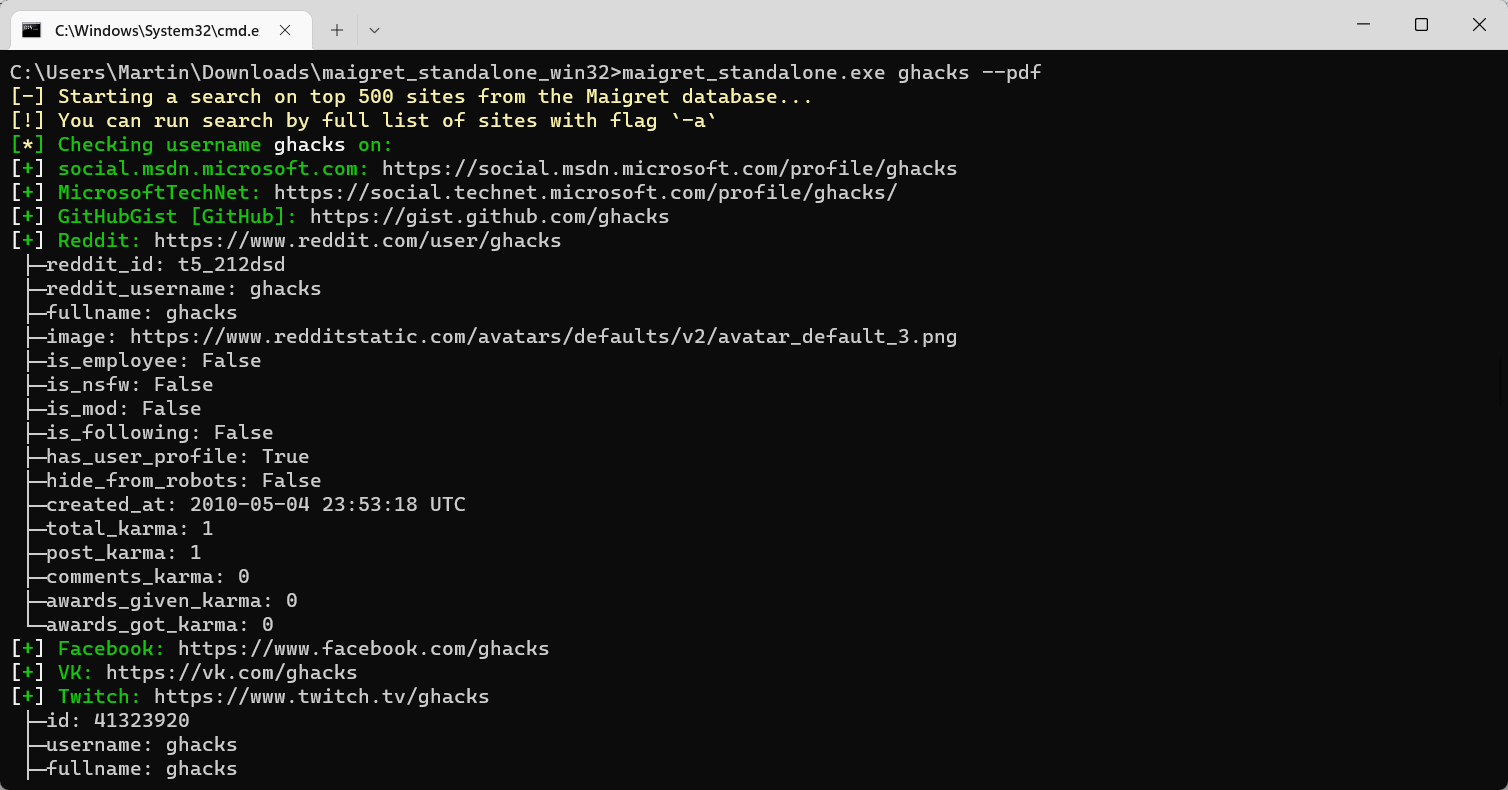Image resolution: width=1508 pixels, height=790 pixels.
Task: Click the gist.github.com/ghacks URL
Action: (x=489, y=217)
